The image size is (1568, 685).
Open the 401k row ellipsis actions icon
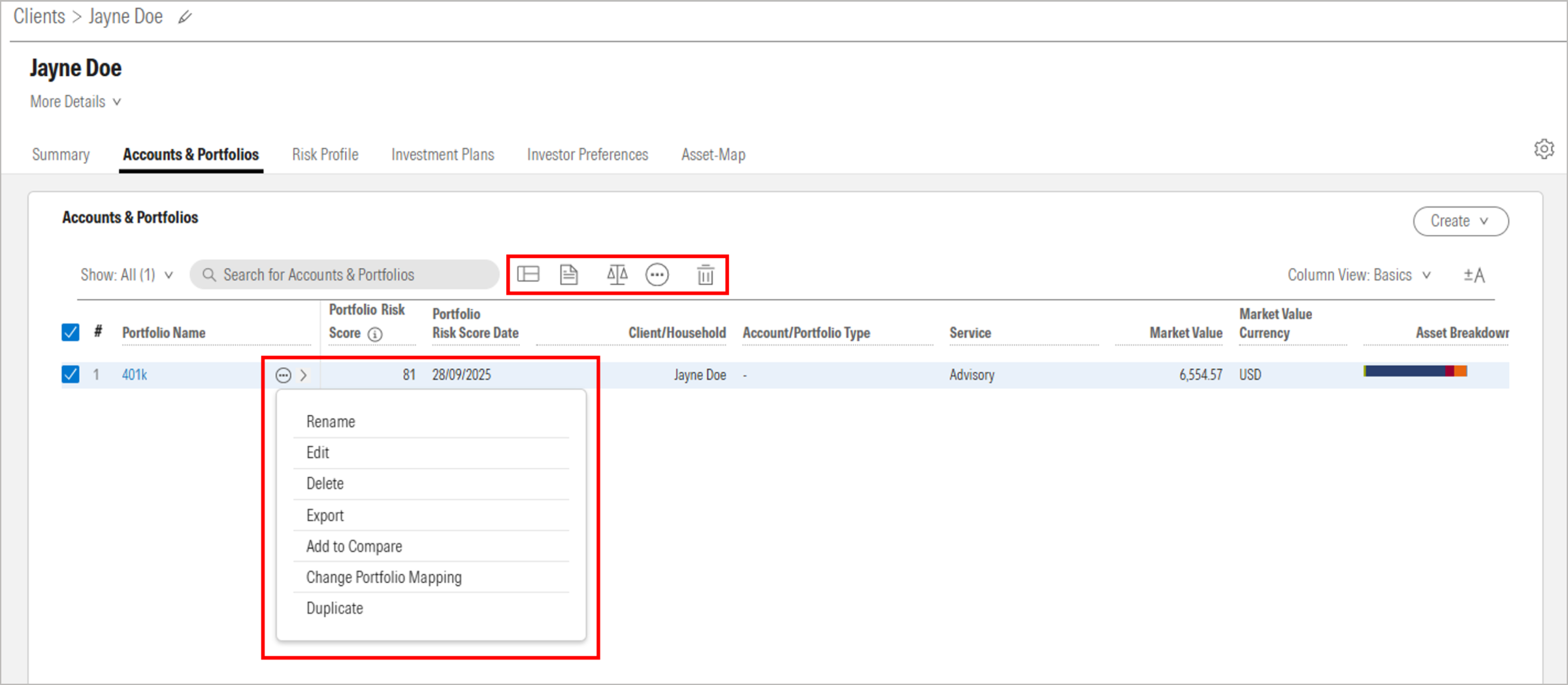coord(283,375)
